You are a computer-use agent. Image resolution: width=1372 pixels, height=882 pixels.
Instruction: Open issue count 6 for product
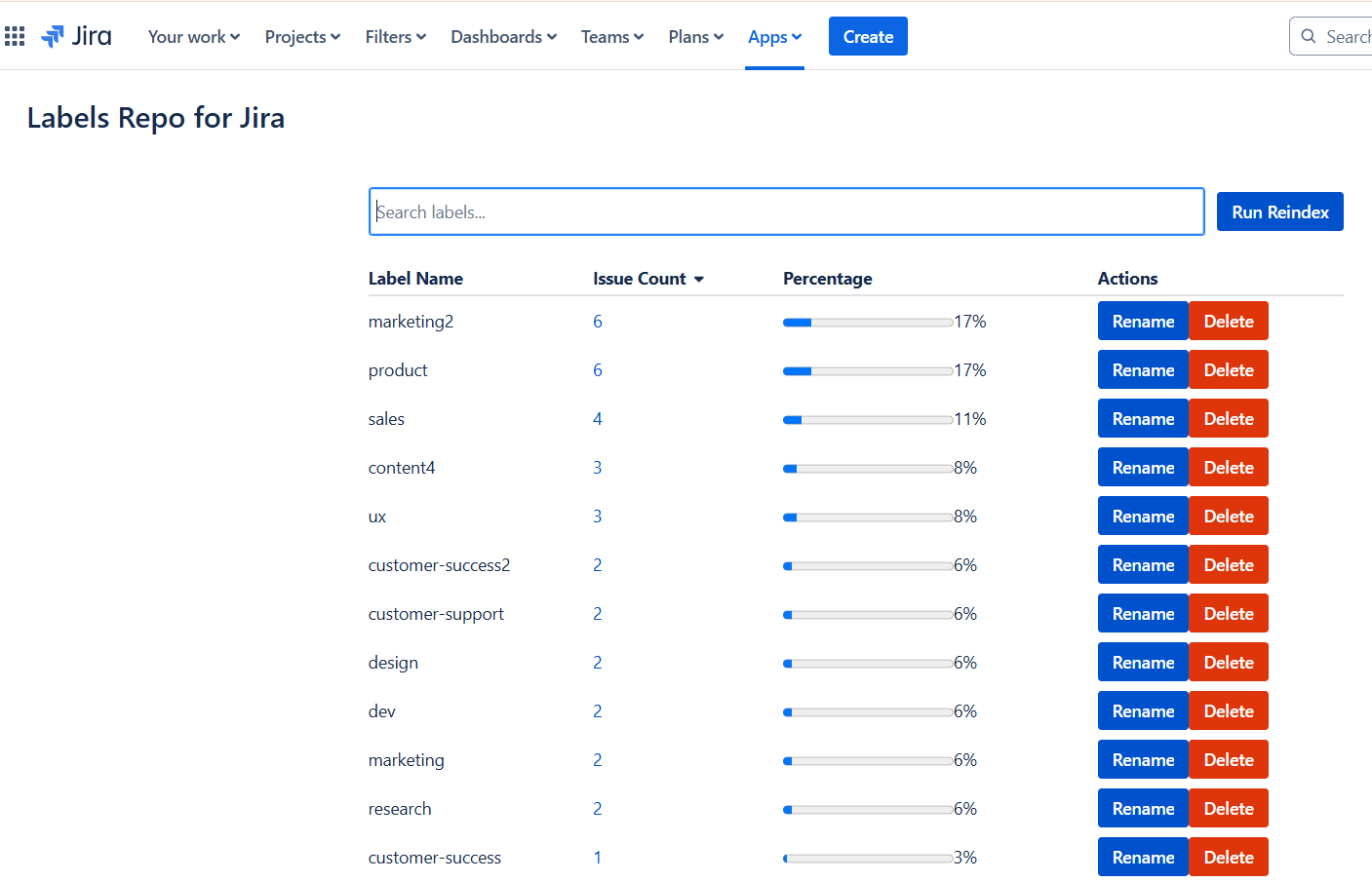(x=598, y=370)
